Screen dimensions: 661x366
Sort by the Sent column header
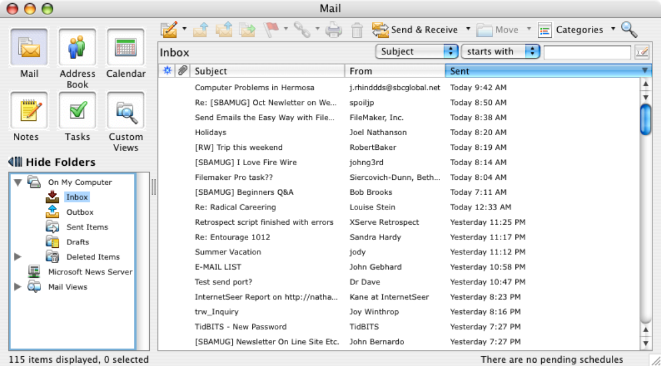pyautogui.click(x=548, y=71)
